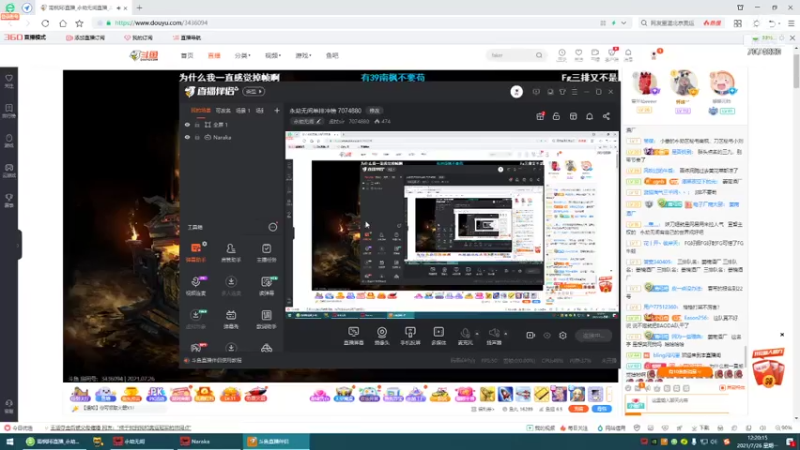Click the chat message input field

click(x=689, y=404)
